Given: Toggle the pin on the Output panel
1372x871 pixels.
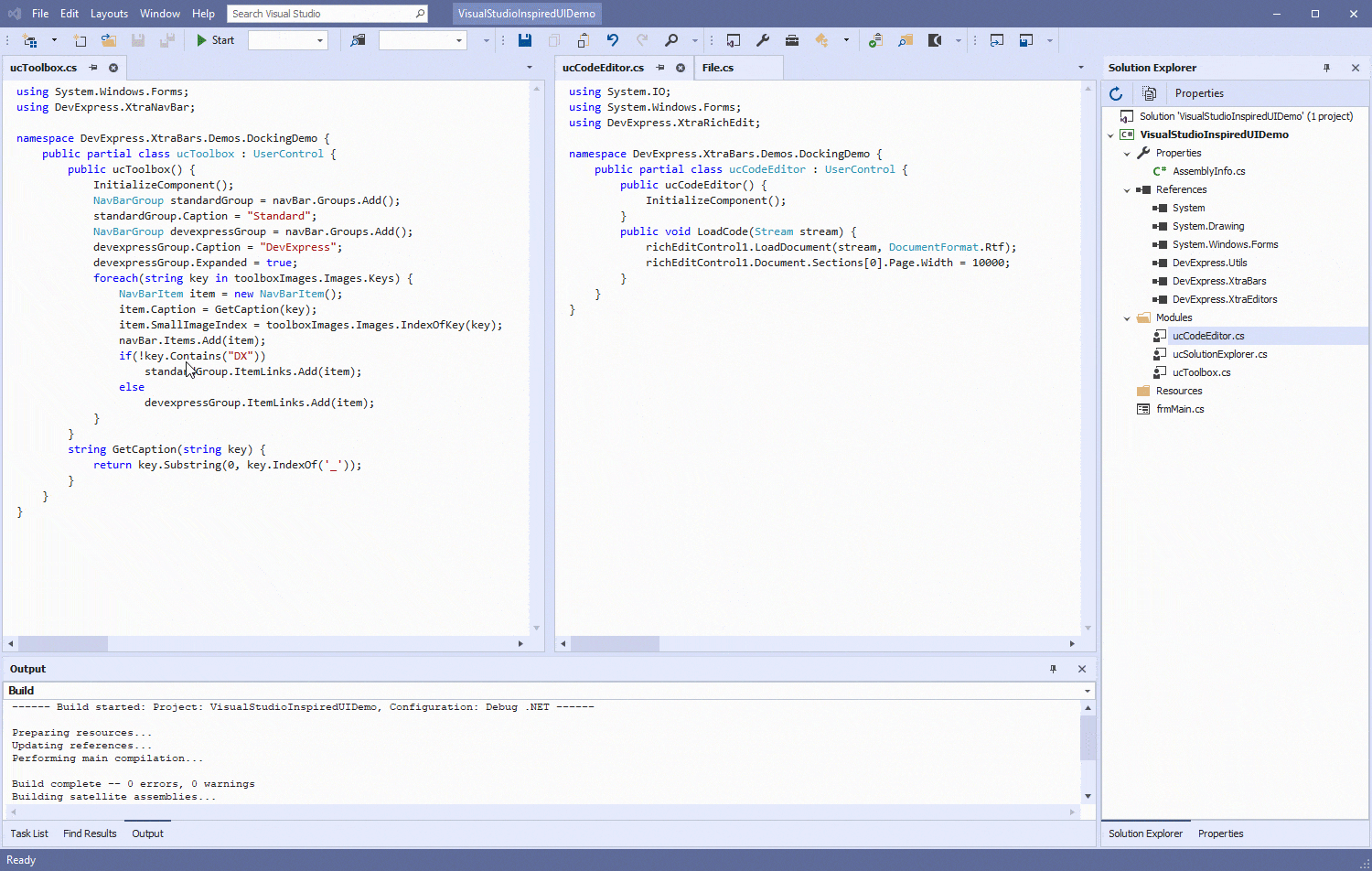Looking at the screenshot, I should pyautogui.click(x=1053, y=669).
